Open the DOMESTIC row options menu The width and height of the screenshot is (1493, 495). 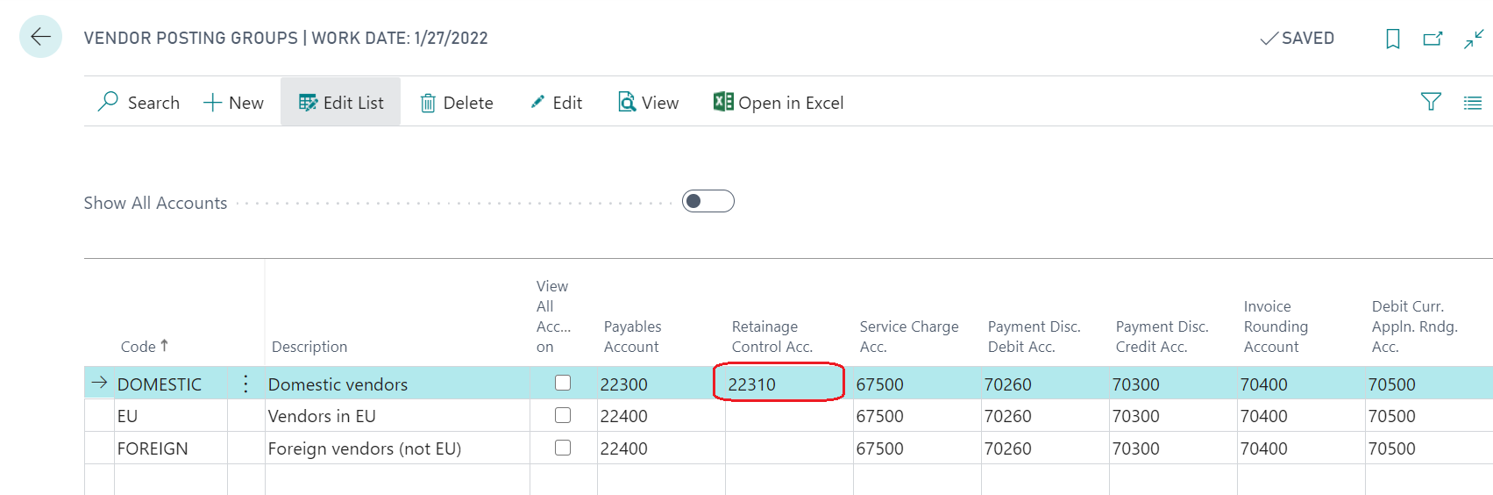(x=245, y=384)
